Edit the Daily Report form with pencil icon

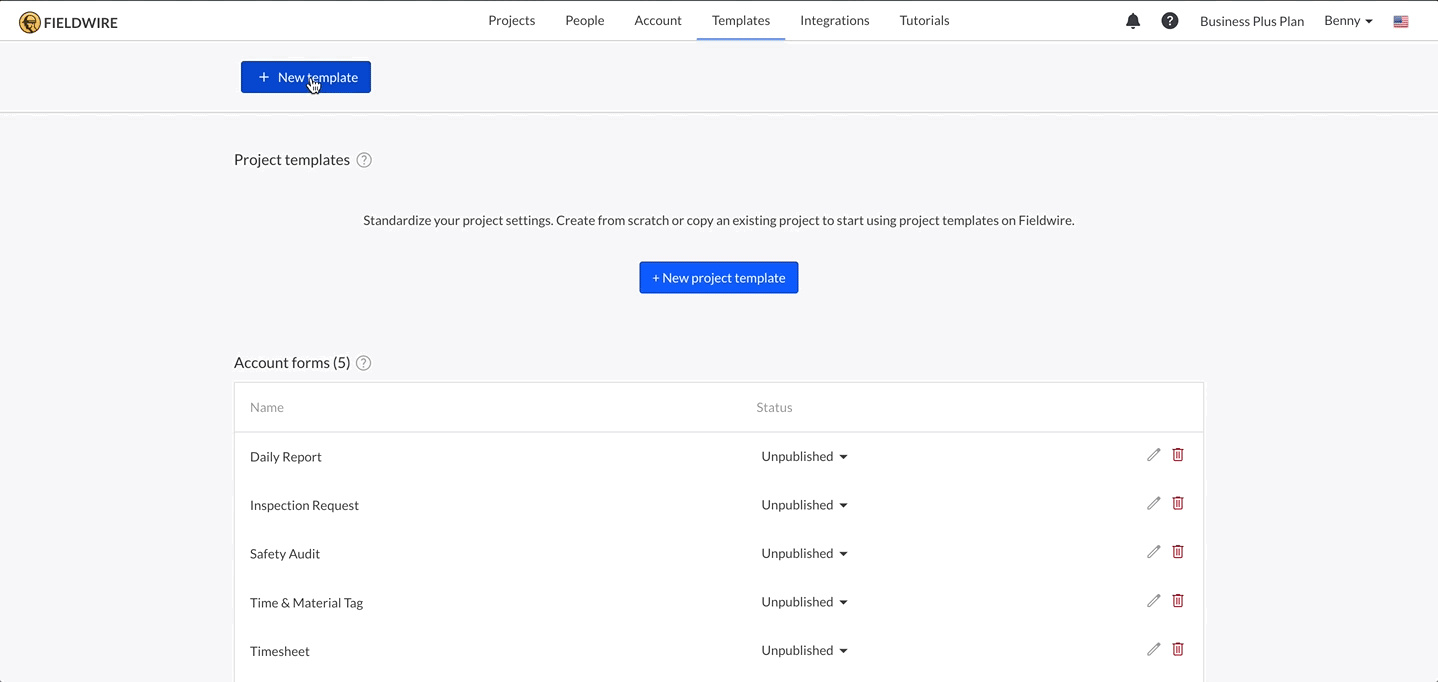coord(1153,454)
